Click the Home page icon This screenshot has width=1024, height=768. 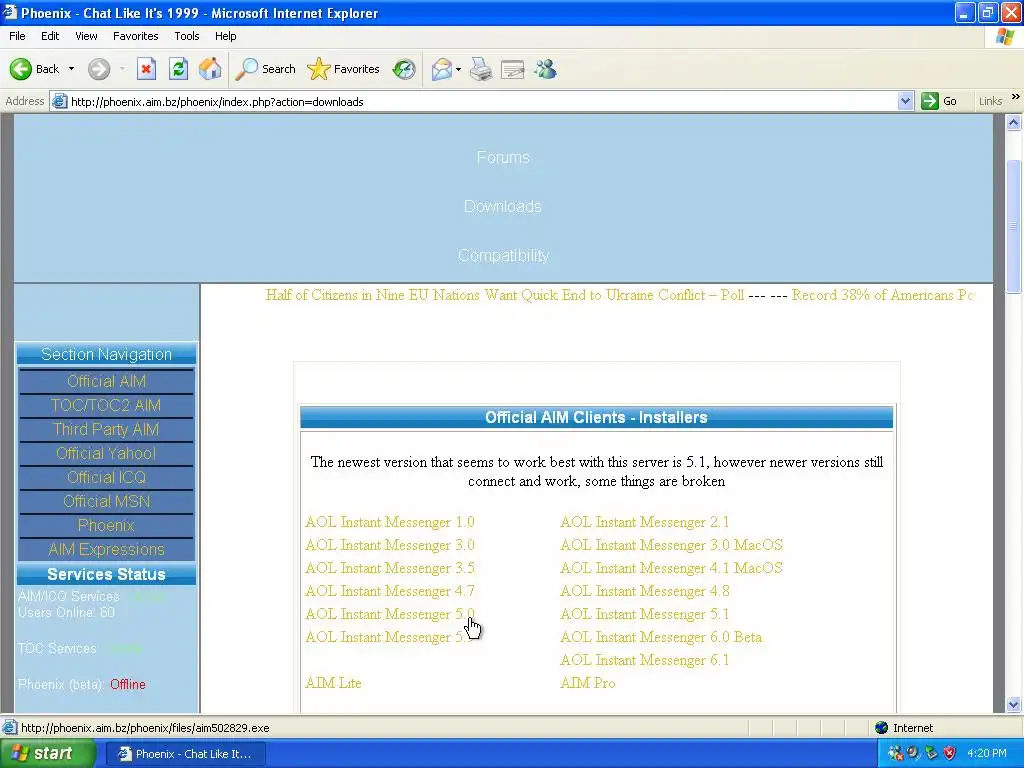pyautogui.click(x=210, y=69)
